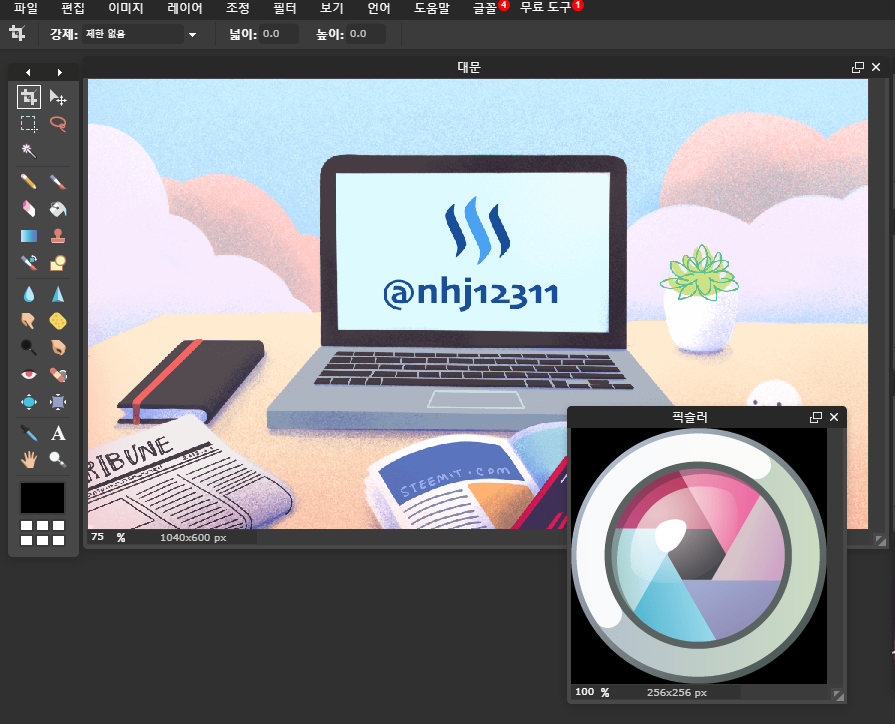Select the yellow Sponge tool
Screen dimensions: 895x724
click(58, 321)
